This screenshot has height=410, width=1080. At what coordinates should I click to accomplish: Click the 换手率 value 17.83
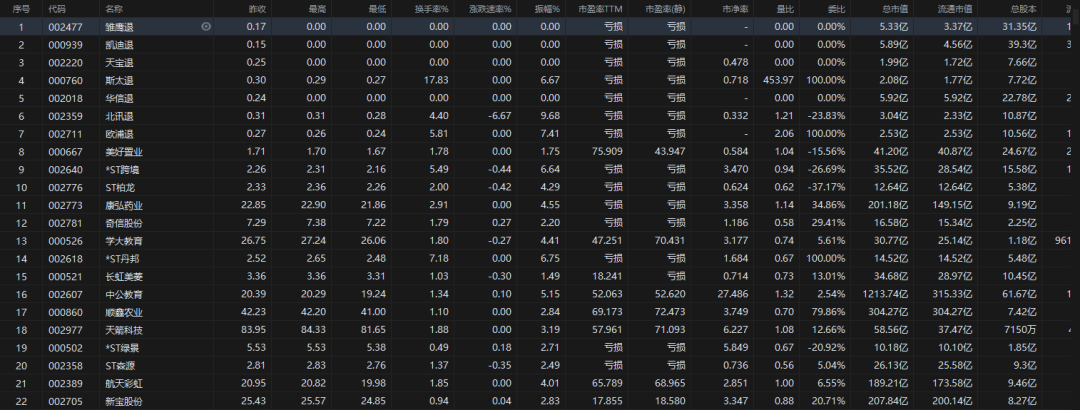point(437,80)
